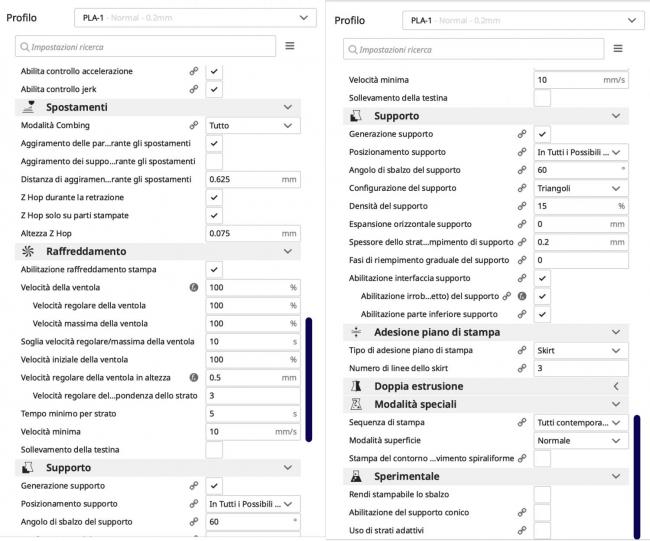Open Configurazione del supporto dropdown

580,188
